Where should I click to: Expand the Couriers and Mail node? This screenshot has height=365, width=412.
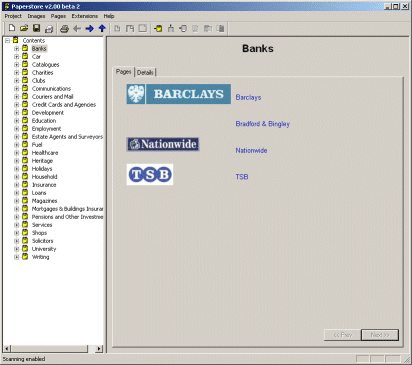coord(16,97)
